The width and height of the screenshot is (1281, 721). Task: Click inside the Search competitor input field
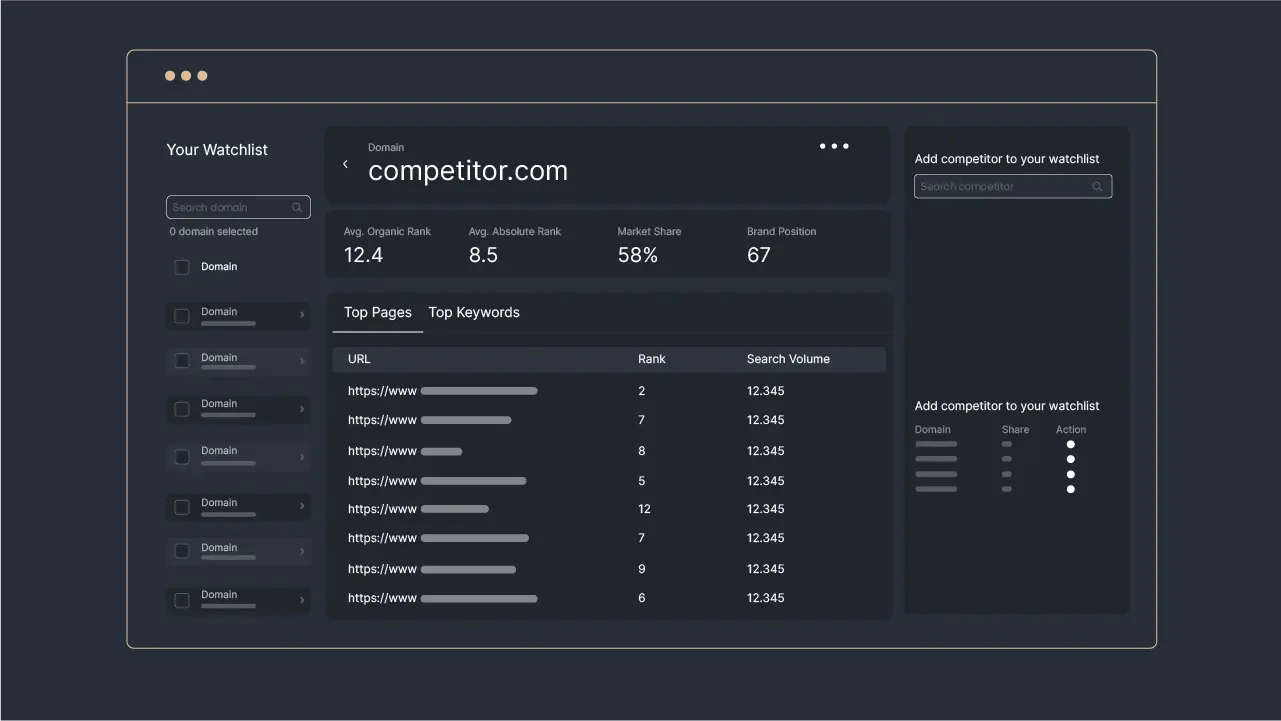click(1000, 186)
